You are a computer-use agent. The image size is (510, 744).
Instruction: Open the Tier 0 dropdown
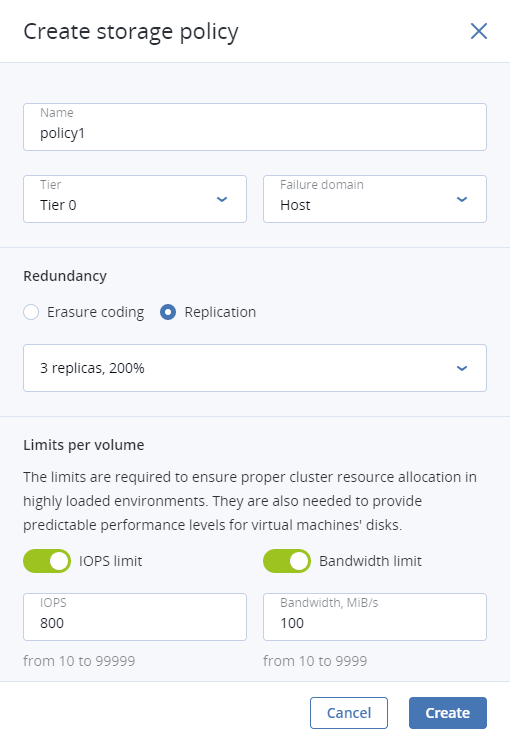point(135,199)
